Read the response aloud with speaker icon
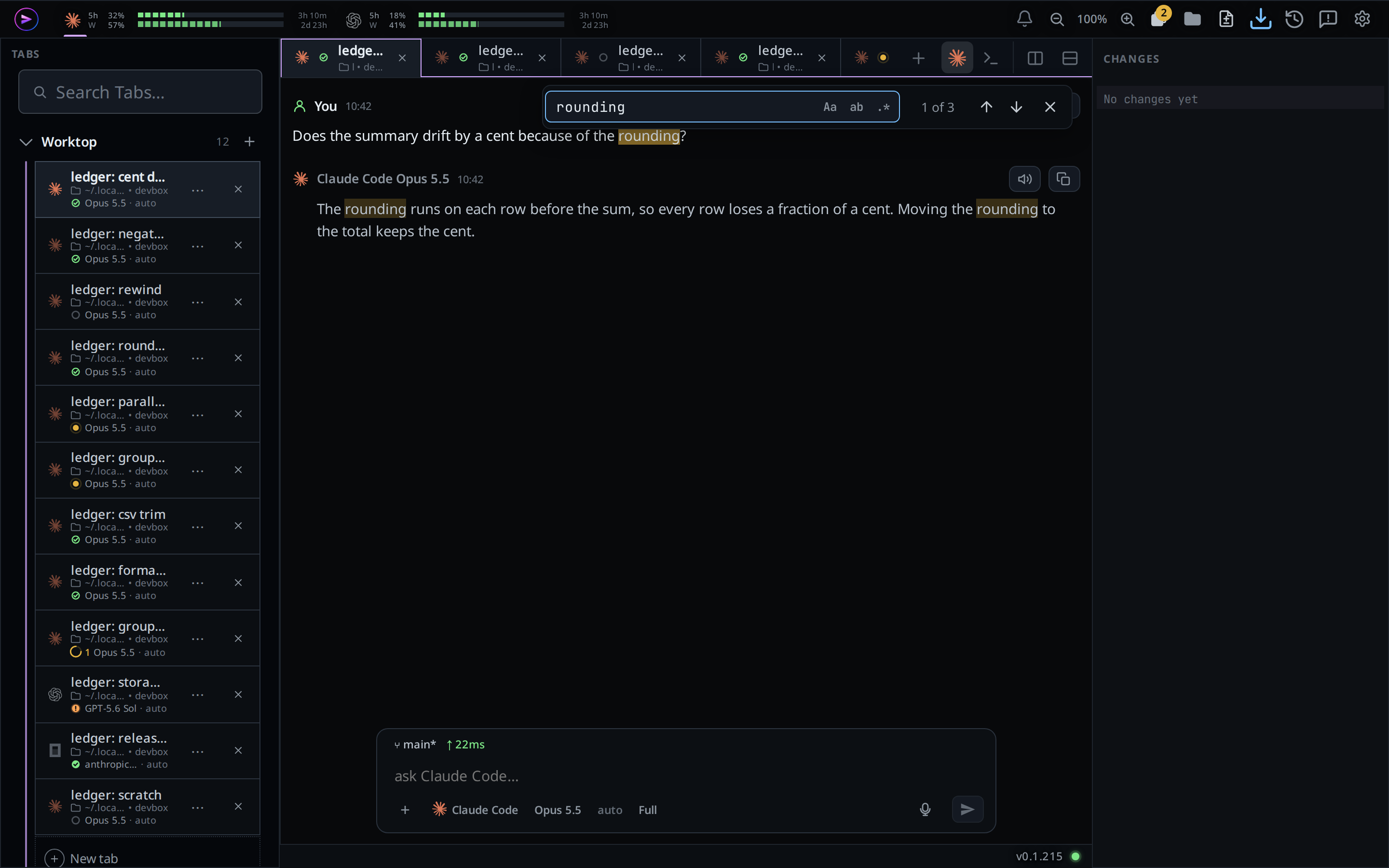Viewport: 1389px width, 868px height. click(x=1024, y=179)
